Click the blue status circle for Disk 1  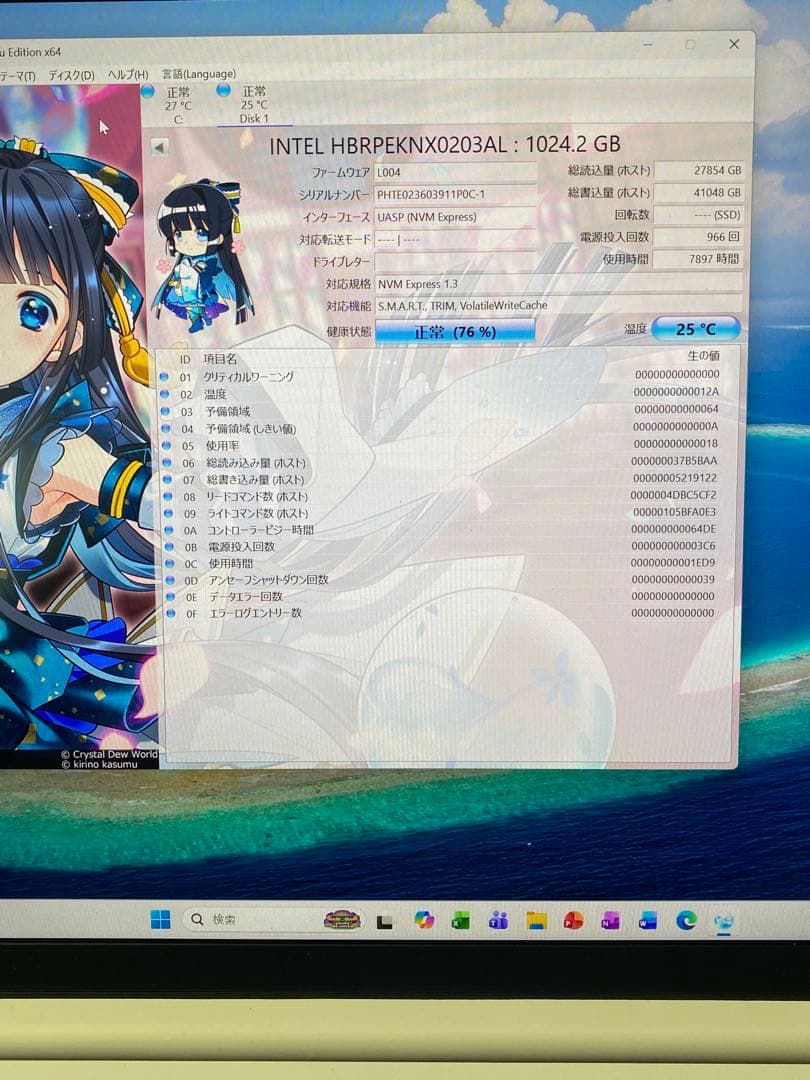[x=223, y=90]
